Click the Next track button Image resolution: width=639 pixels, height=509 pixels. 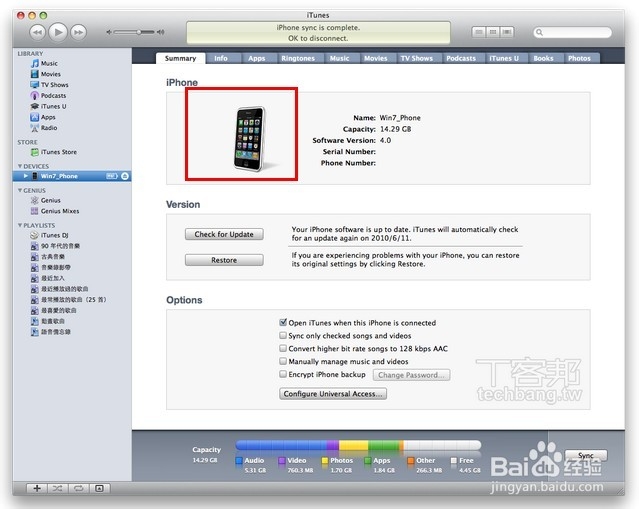click(x=78, y=32)
